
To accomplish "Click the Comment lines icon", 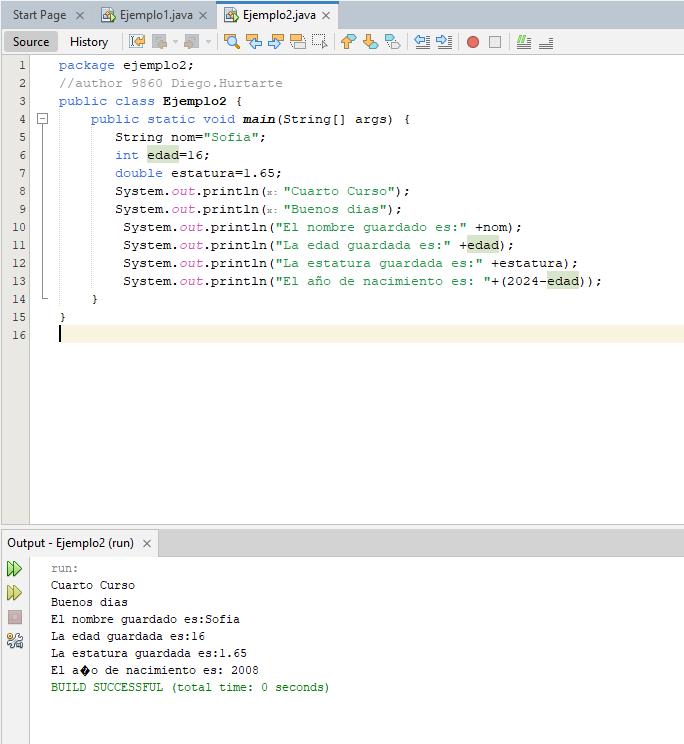I will coord(524,42).
